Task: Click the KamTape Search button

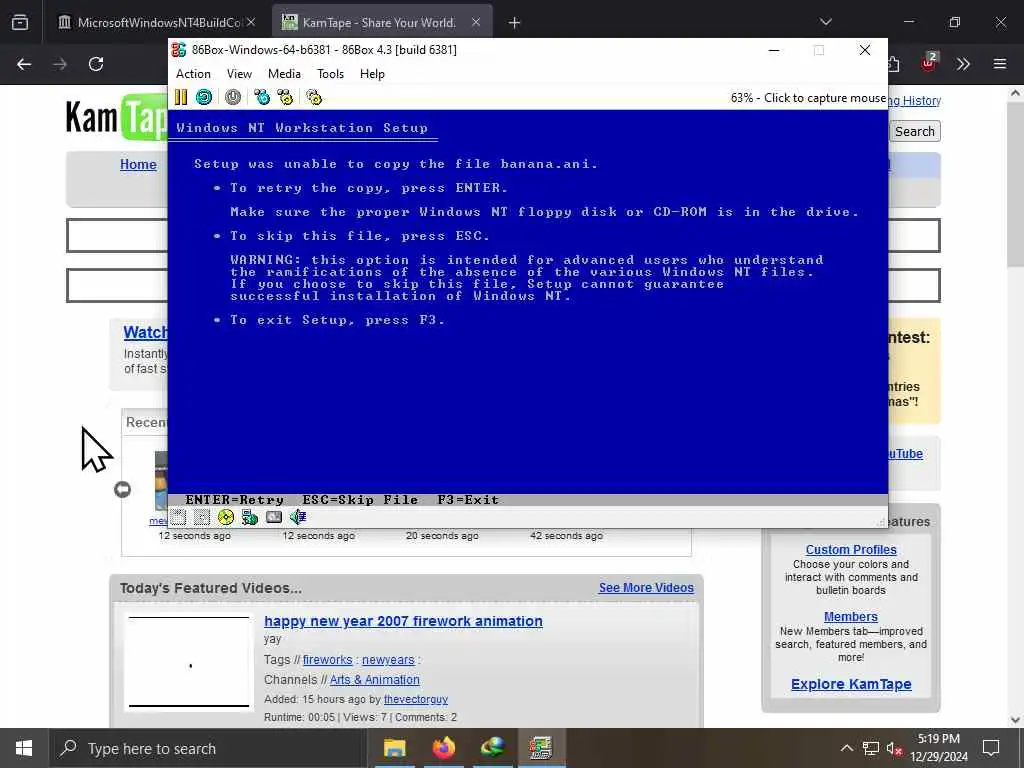Action: coord(914,131)
